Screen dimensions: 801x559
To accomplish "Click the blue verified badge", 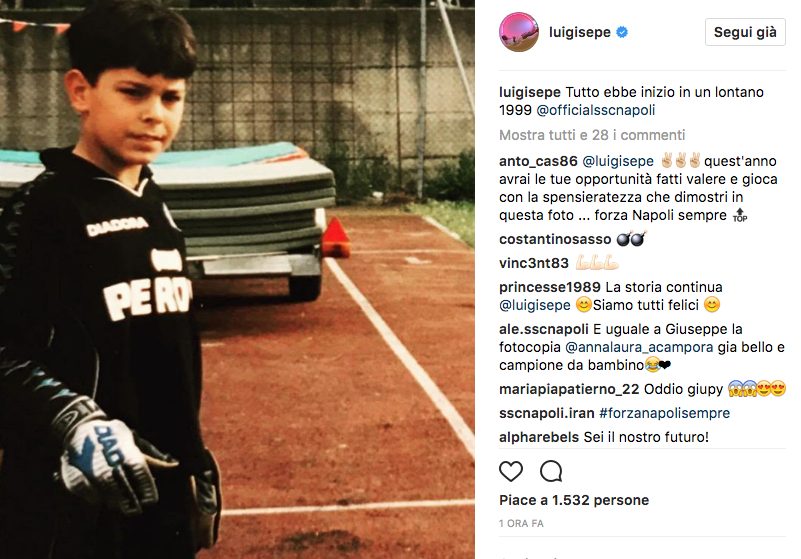I will [x=622, y=32].
